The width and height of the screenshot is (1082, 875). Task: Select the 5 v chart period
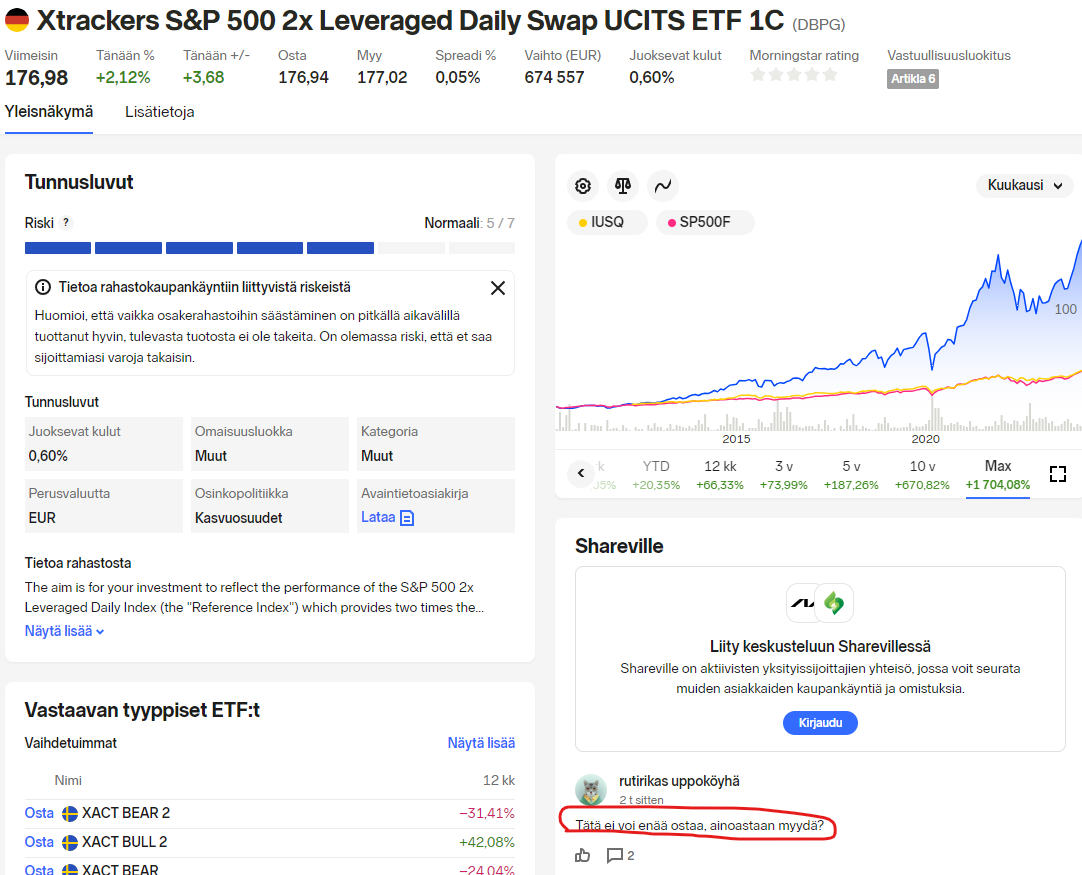click(851, 475)
